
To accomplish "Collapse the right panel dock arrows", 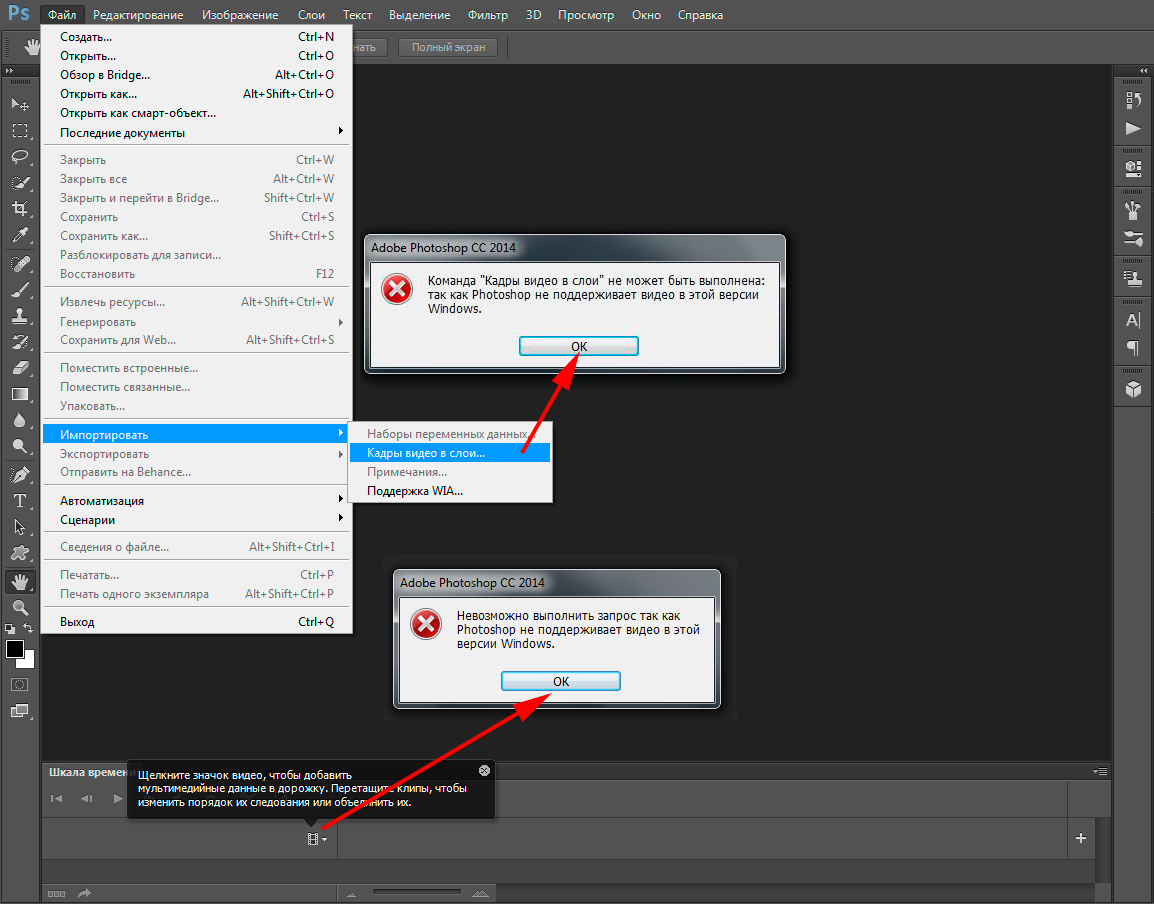I will [x=1143, y=71].
